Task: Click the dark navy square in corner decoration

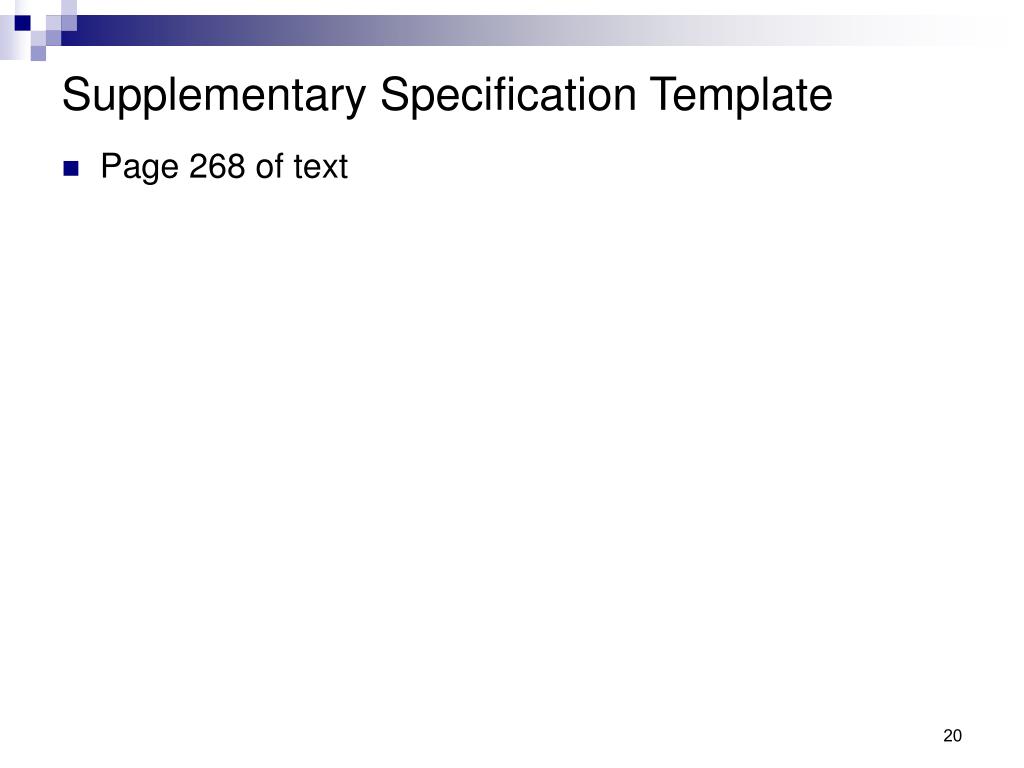Action: pyautogui.click(x=23, y=23)
